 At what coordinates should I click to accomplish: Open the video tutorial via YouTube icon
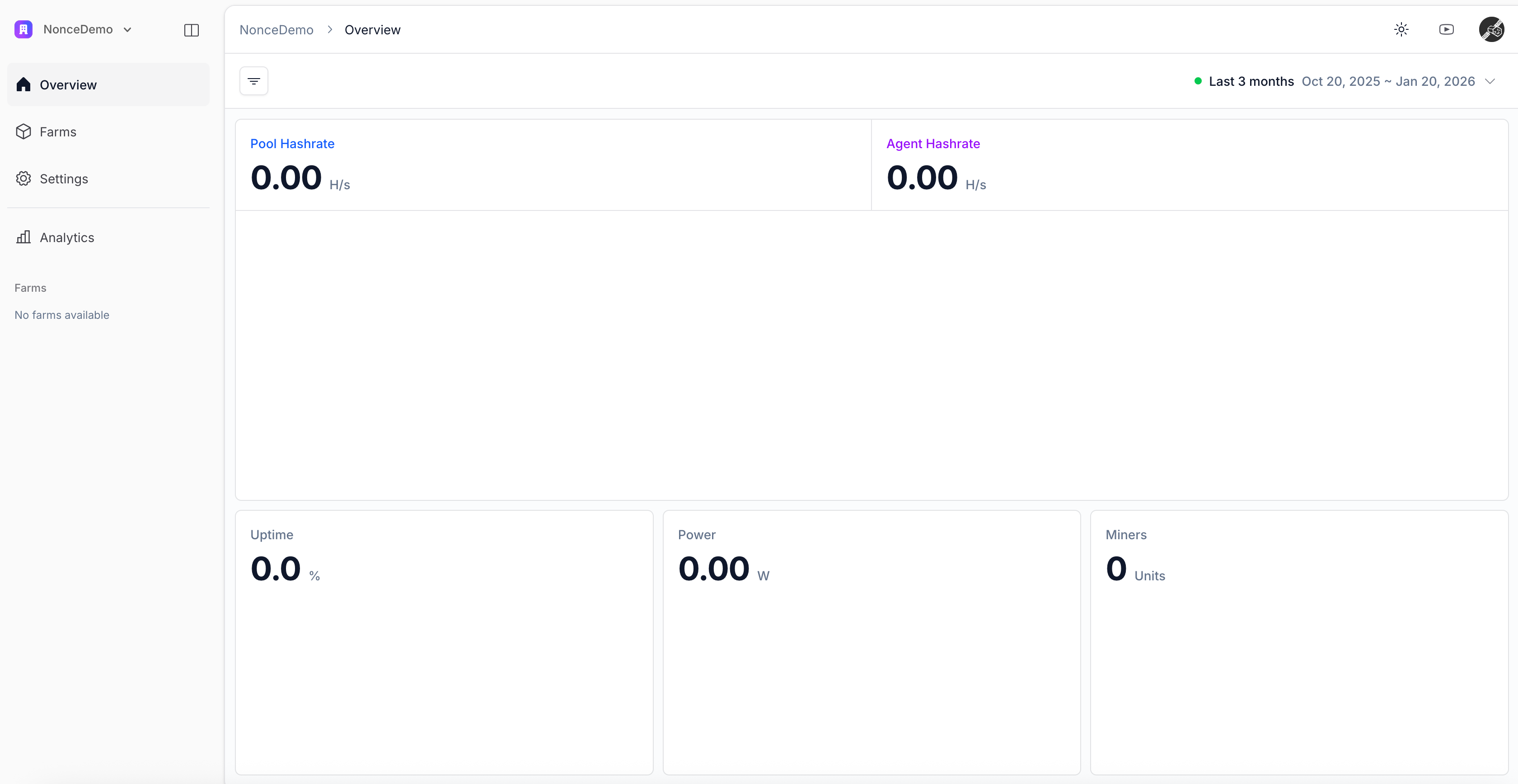1447,29
